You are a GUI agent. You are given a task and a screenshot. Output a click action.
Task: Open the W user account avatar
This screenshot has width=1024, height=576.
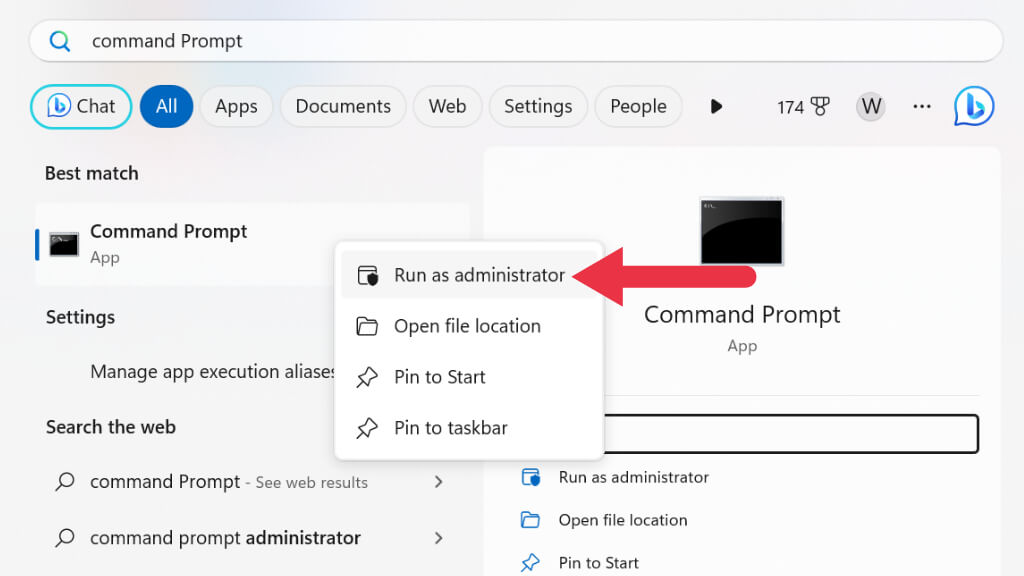[x=871, y=106]
